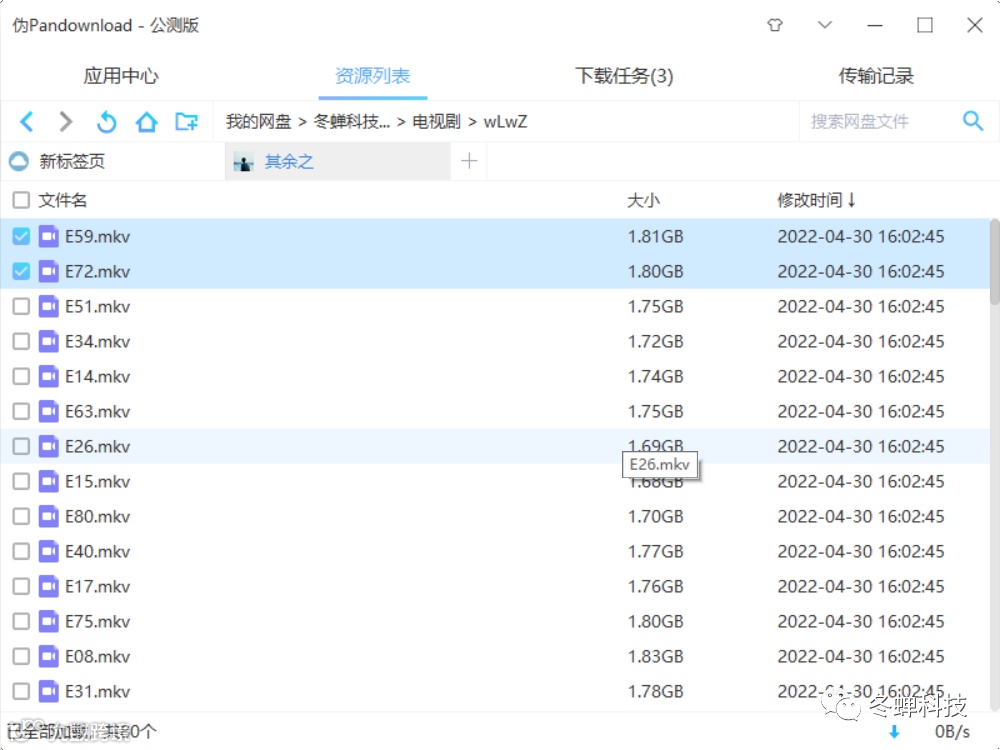This screenshot has width=1000, height=750.
Task: Click the download speed arrow icon
Action: (x=894, y=732)
